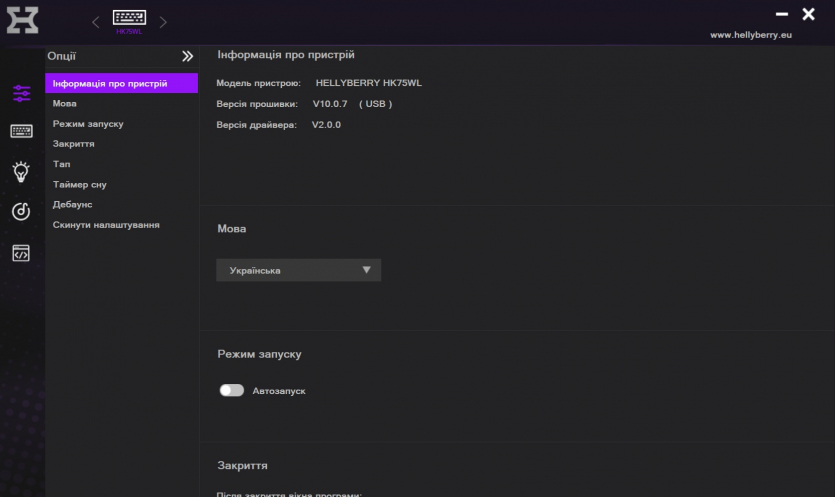835x497 pixels.
Task: Enable the Автозапуск toggle switch
Action: tap(232, 390)
